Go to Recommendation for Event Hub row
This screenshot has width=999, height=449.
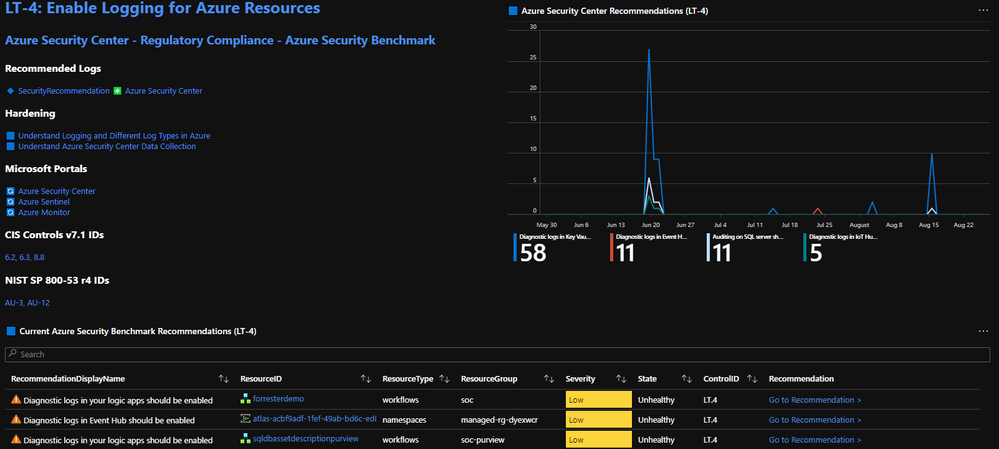click(815, 420)
